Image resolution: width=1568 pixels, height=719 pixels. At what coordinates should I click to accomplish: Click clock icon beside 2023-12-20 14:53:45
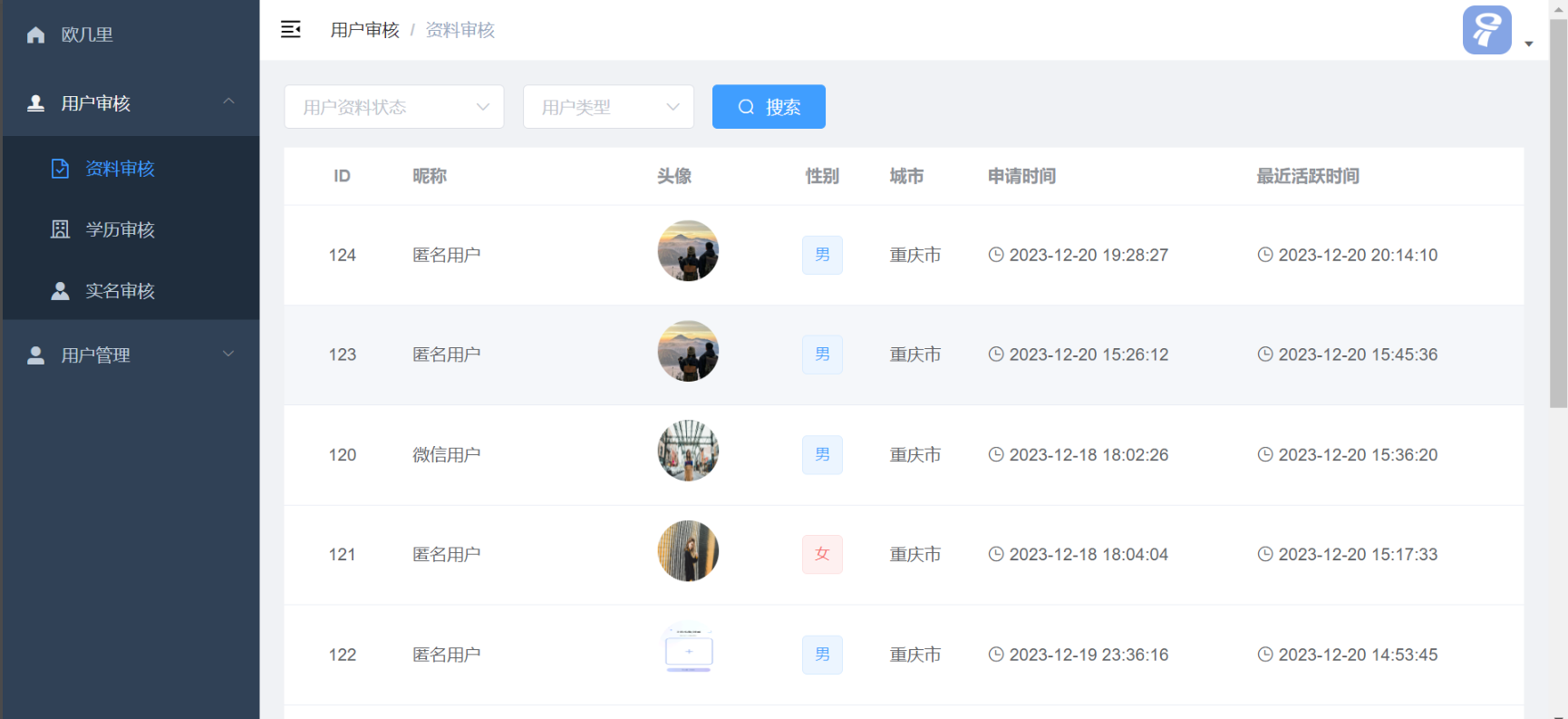tap(1265, 654)
